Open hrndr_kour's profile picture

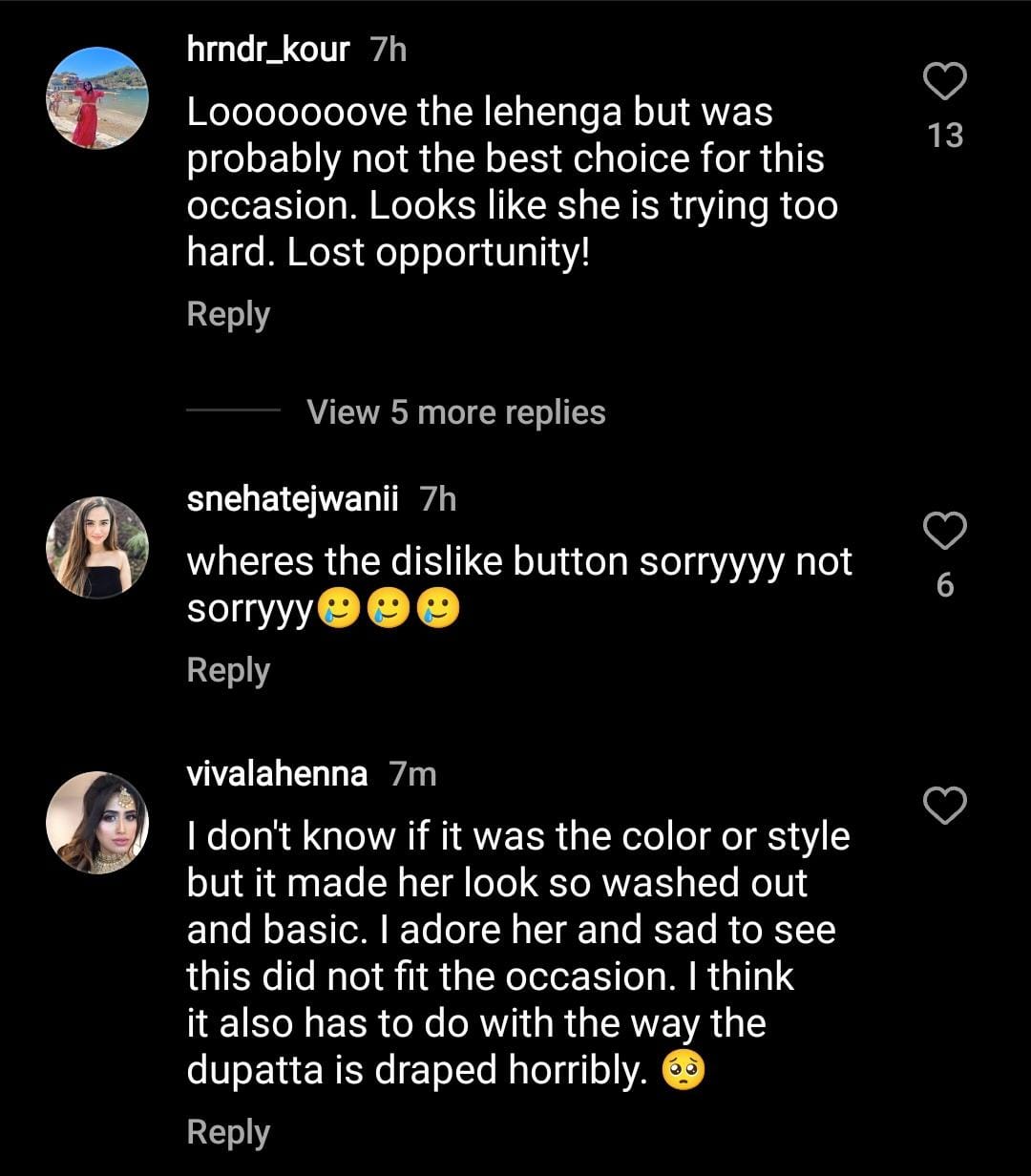[x=97, y=98]
